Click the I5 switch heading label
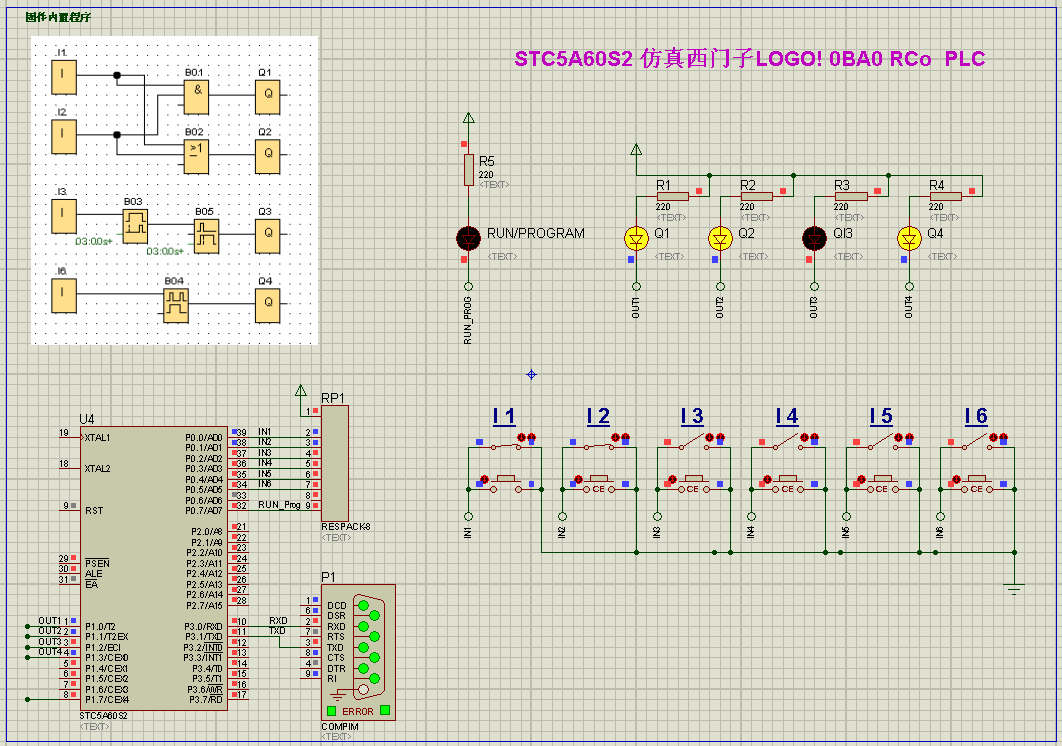Screen dimensions: 1062x746 click(x=881, y=417)
